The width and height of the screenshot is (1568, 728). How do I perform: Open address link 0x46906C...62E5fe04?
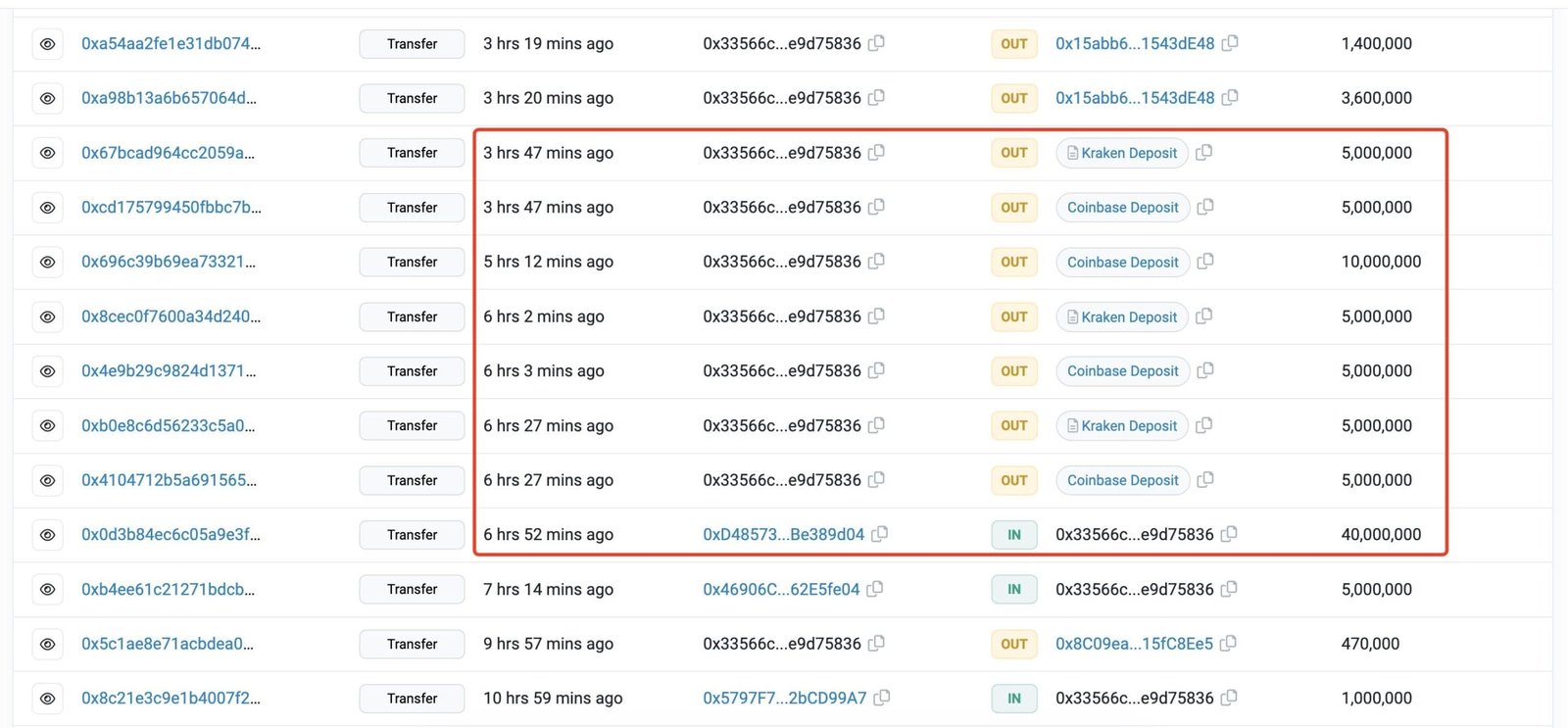point(781,590)
